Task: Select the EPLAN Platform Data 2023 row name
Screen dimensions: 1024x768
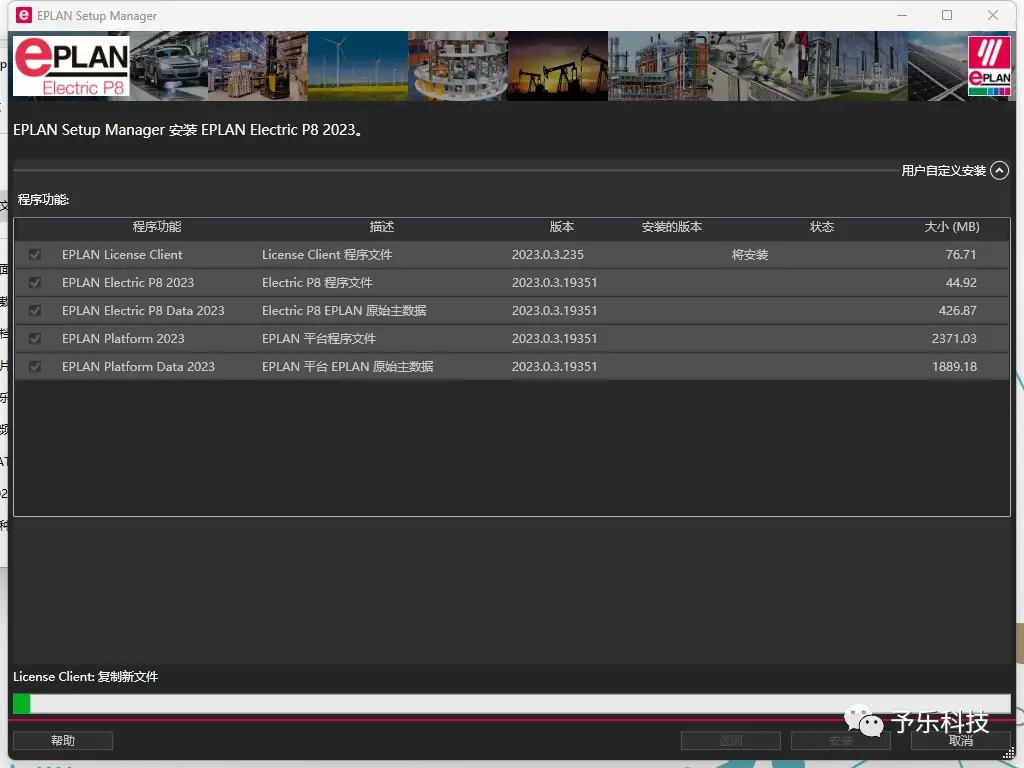Action: tap(138, 367)
